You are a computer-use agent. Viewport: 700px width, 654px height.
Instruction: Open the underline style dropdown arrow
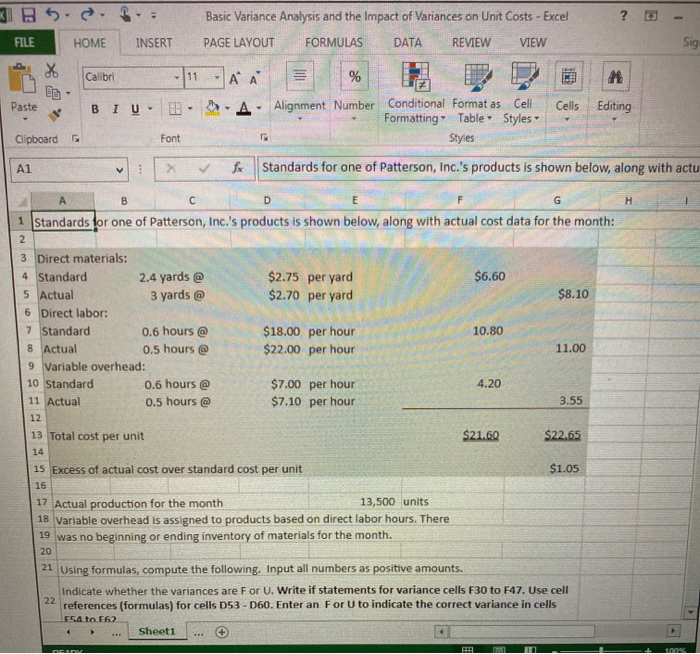pos(150,109)
